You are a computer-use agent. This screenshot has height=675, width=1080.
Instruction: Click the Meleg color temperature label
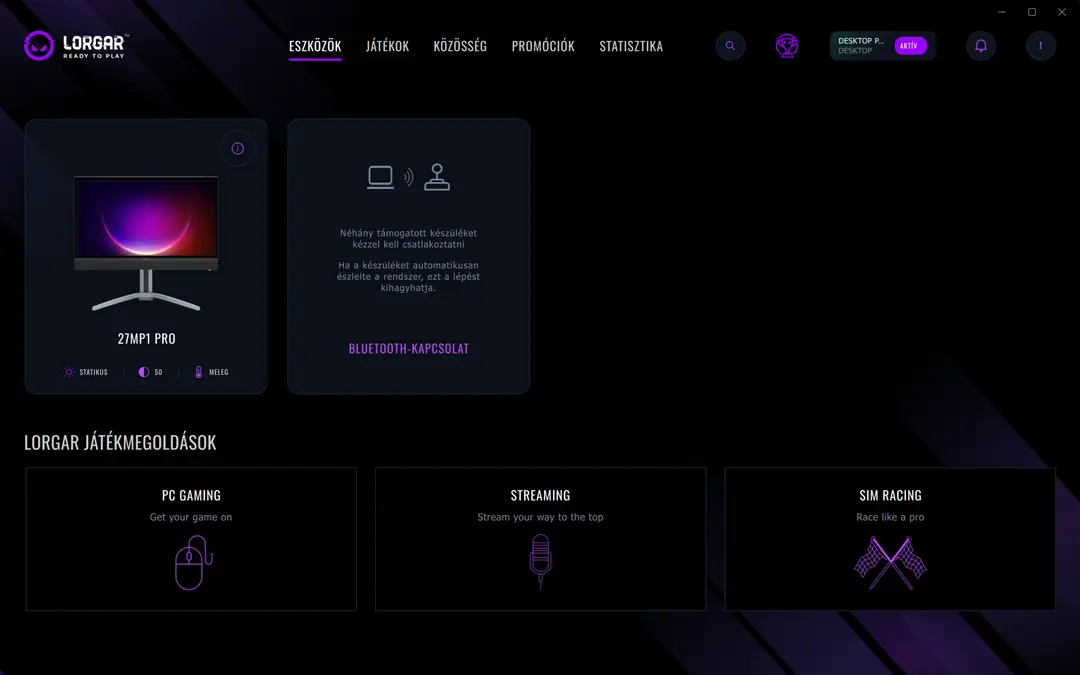pyautogui.click(x=218, y=372)
